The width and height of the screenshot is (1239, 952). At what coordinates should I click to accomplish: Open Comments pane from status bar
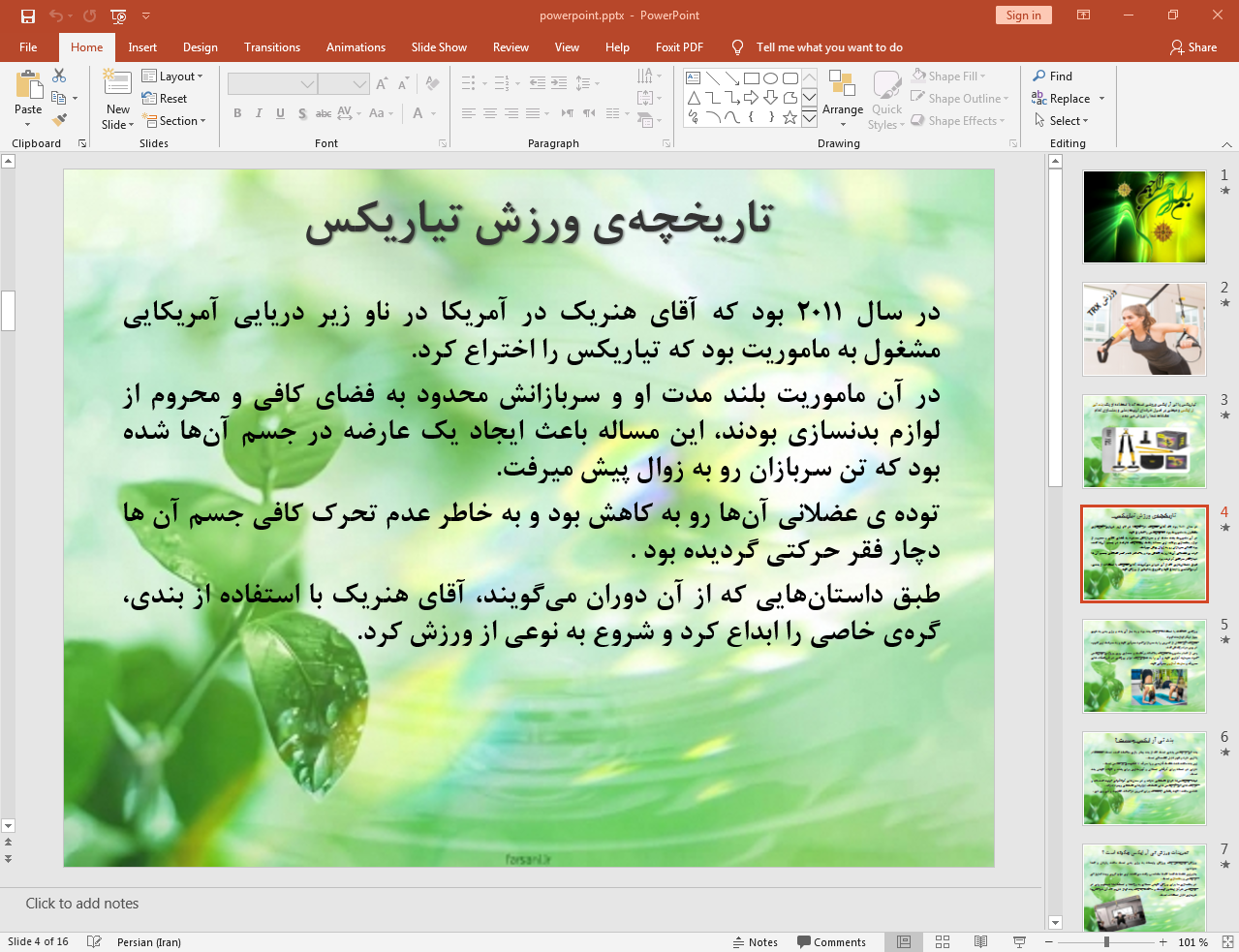tap(831, 941)
